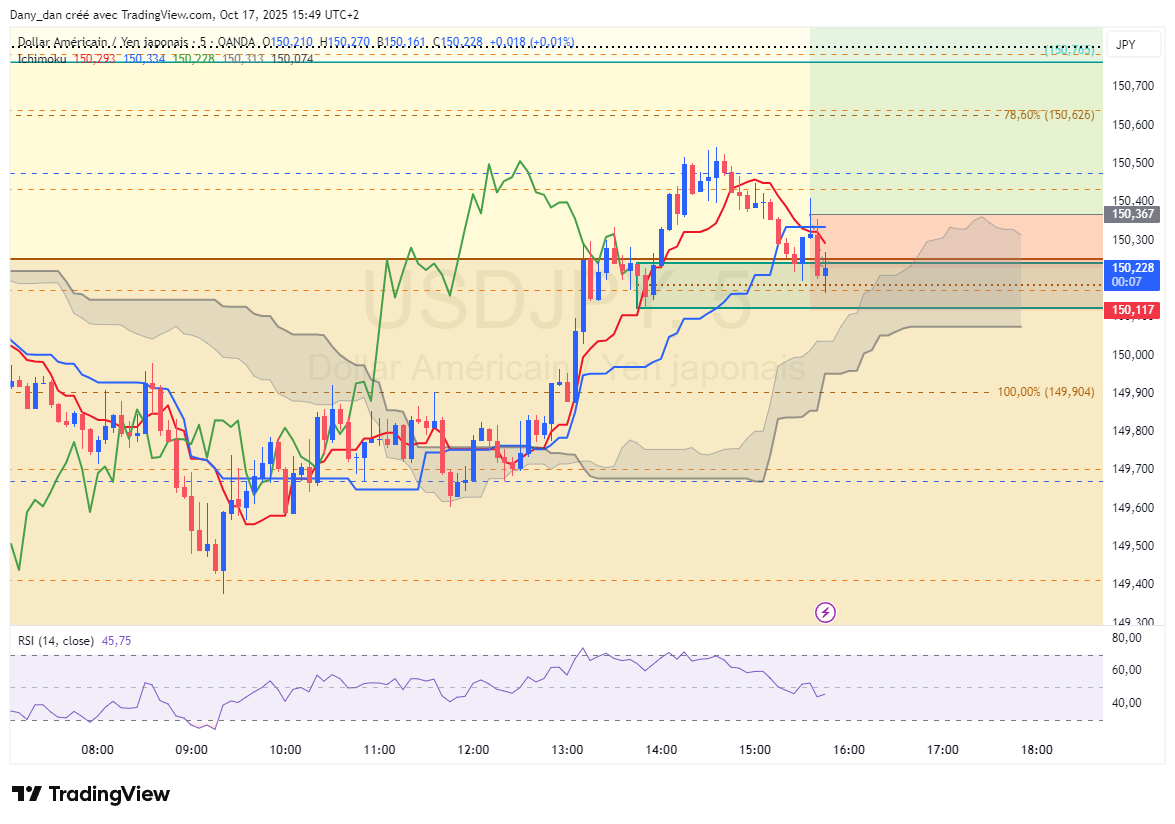Click the Ichimoku value 150,074
The width and height of the screenshot is (1175, 824).
(x=292, y=58)
